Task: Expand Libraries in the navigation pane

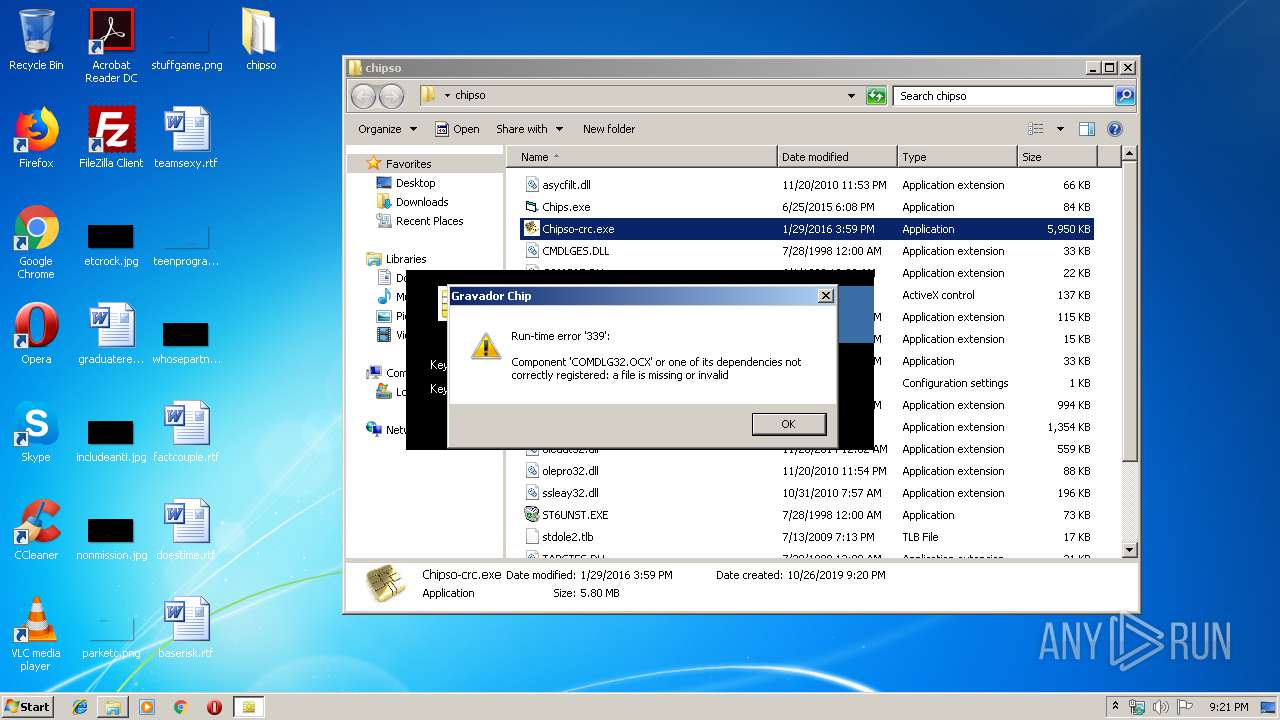Action: (x=406, y=259)
